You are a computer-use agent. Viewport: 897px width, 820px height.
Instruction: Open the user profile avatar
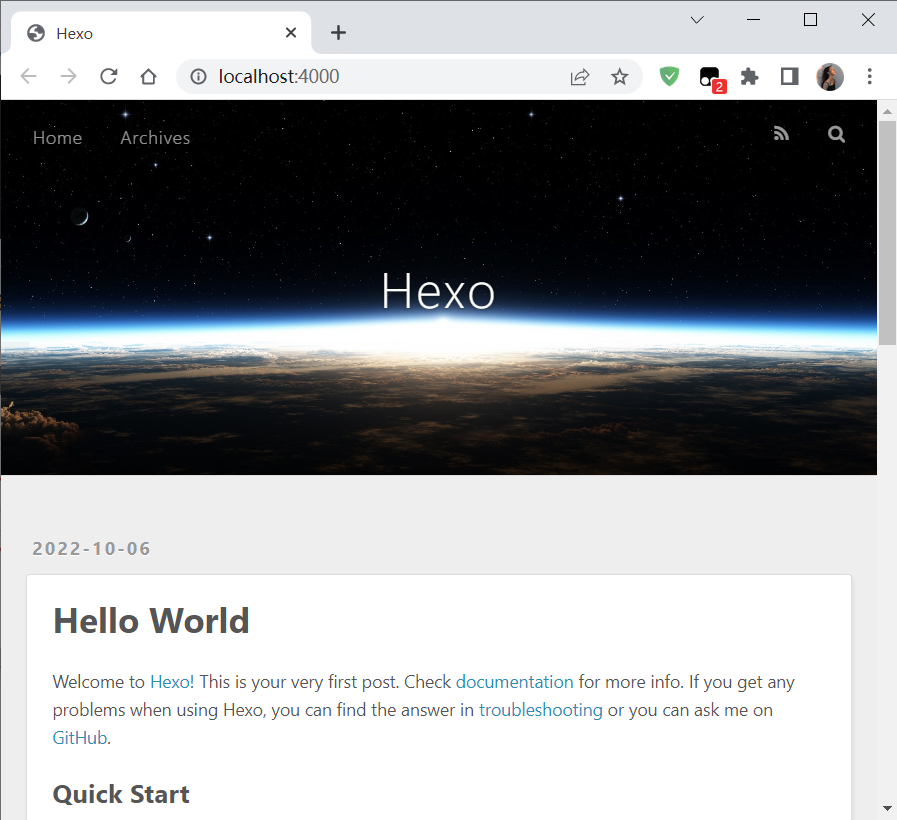[829, 76]
